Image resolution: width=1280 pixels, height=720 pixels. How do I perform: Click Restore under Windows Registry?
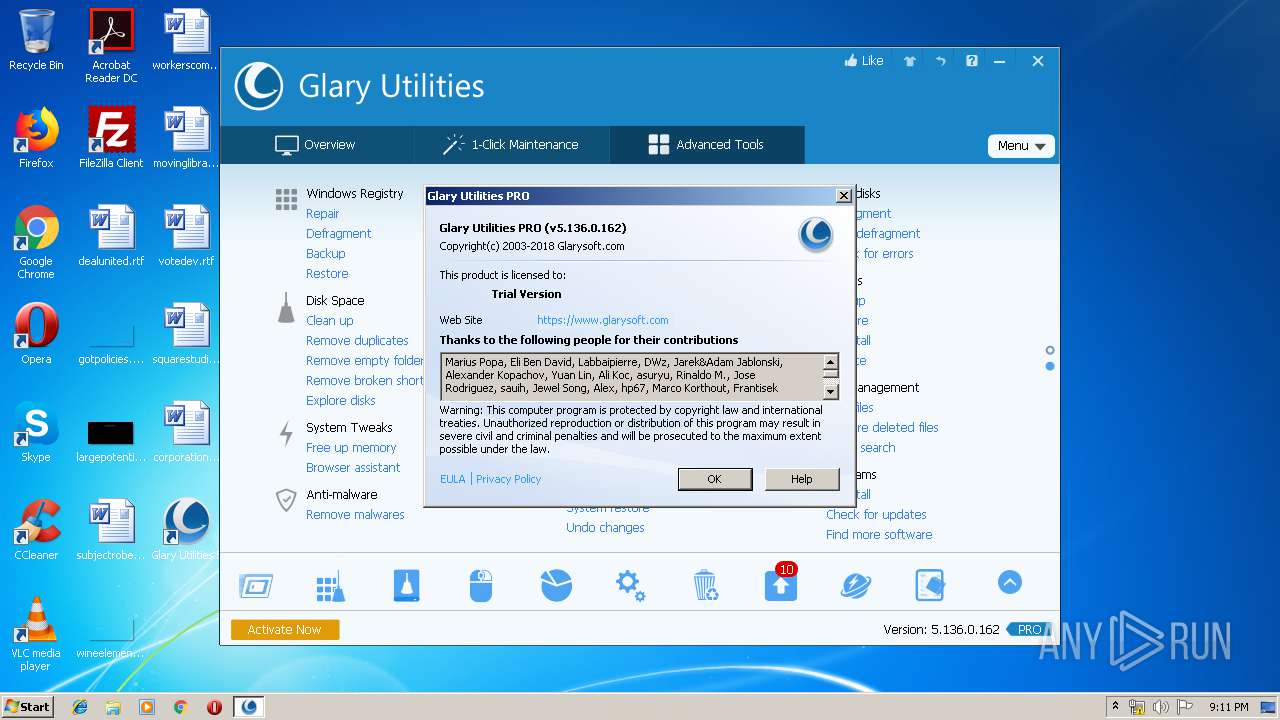327,274
